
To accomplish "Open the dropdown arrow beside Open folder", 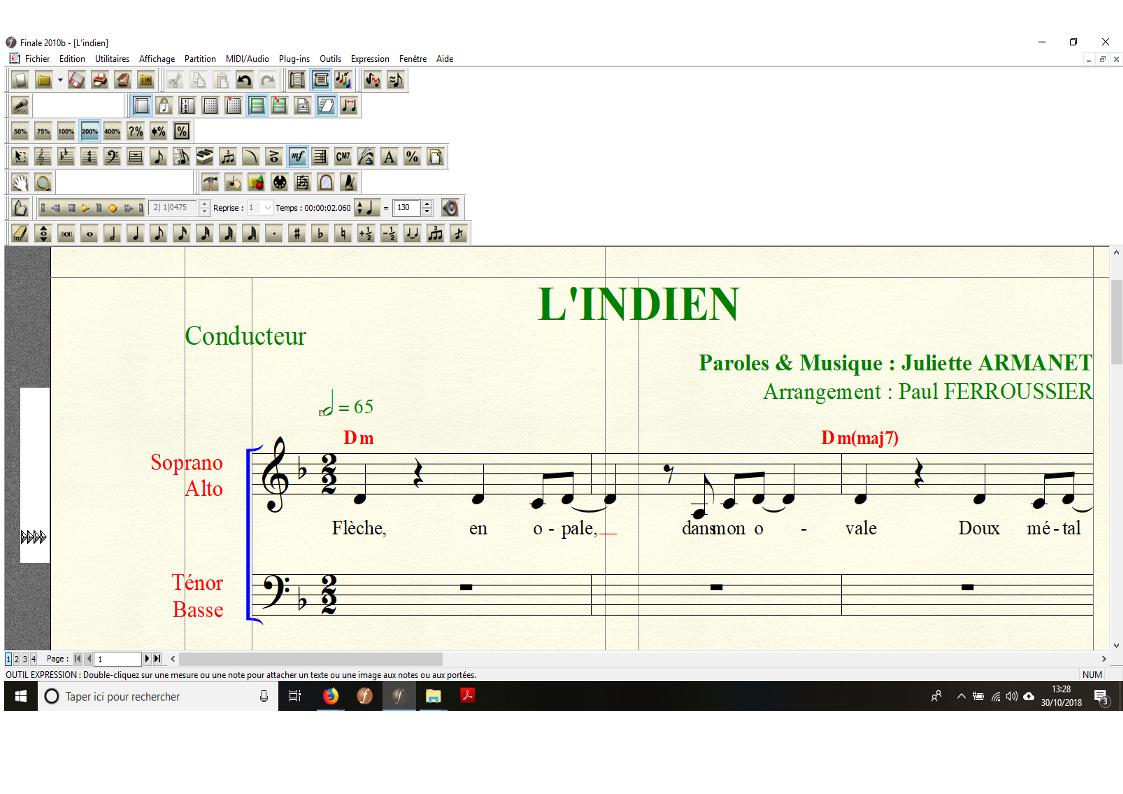I will tap(60, 79).
